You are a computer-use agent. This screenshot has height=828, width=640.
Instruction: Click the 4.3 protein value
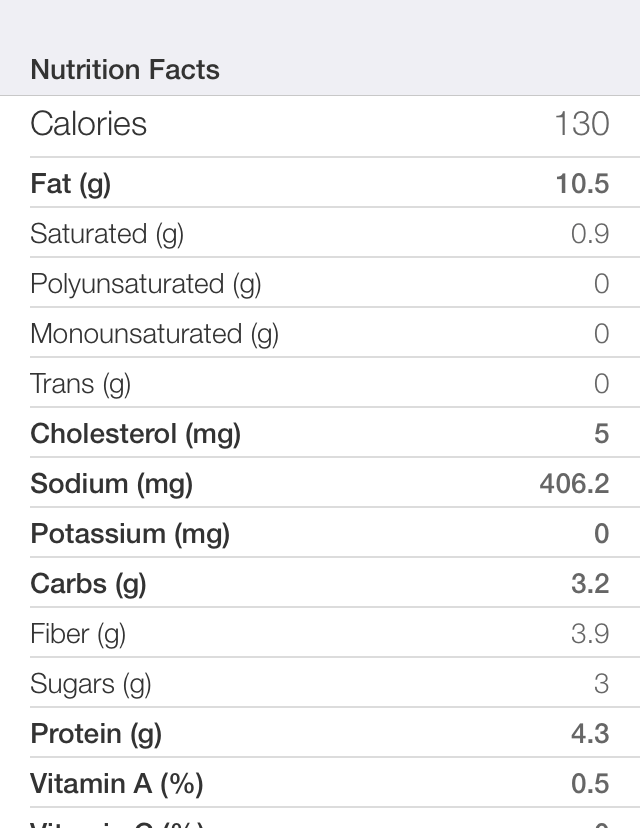tap(590, 733)
